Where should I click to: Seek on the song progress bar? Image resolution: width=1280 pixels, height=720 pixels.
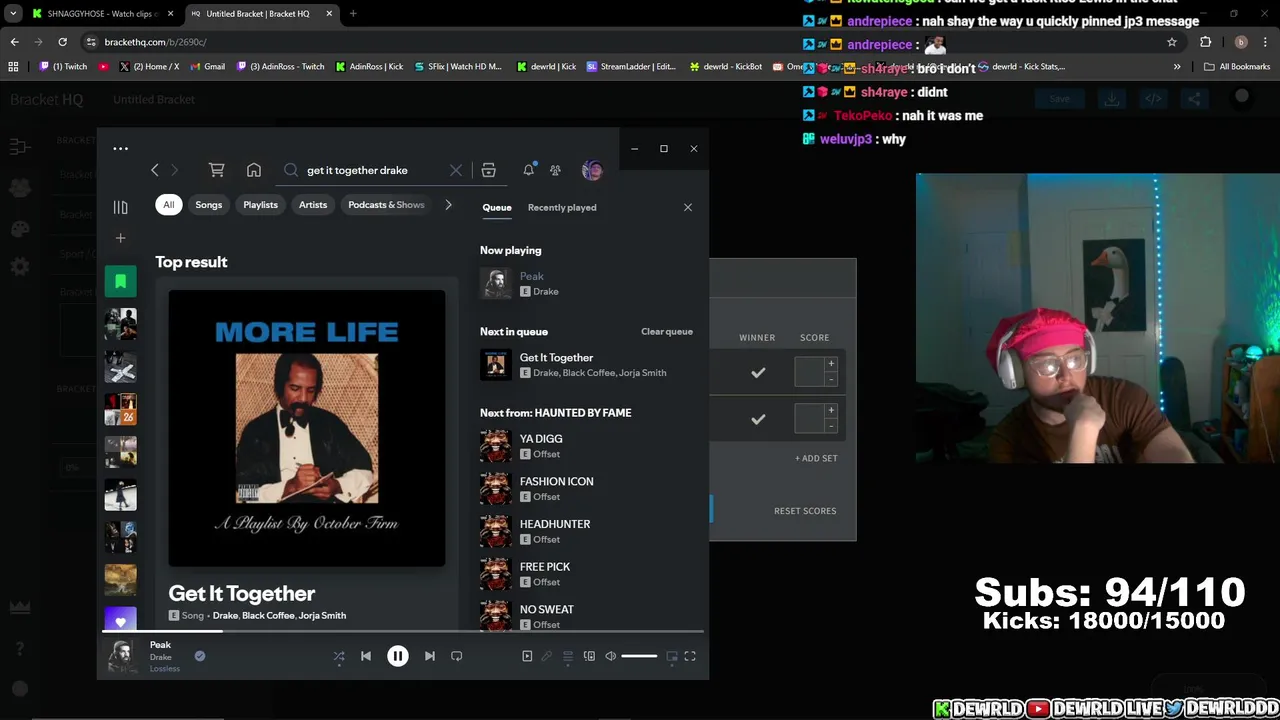403,631
